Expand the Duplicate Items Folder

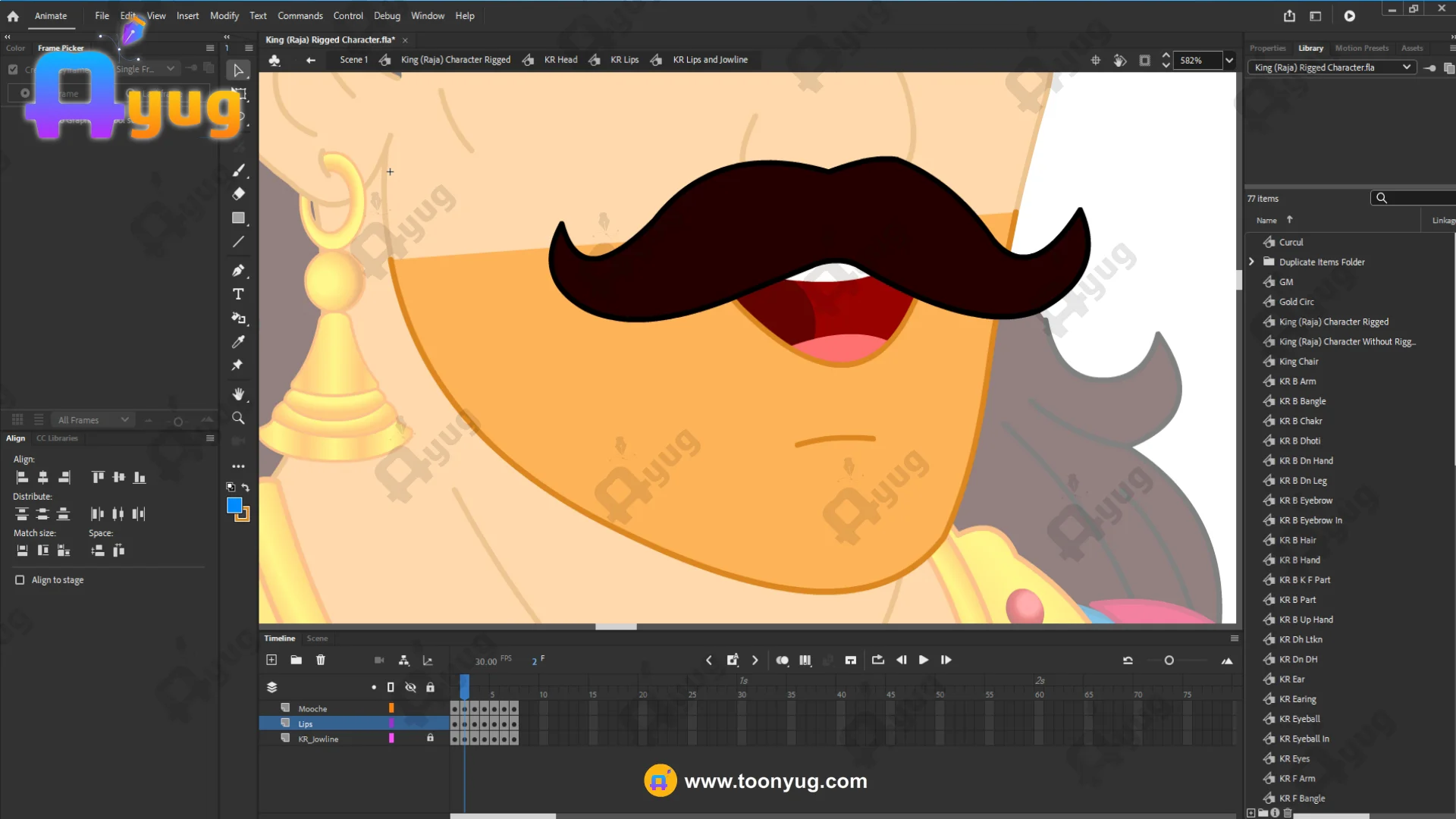[1252, 262]
